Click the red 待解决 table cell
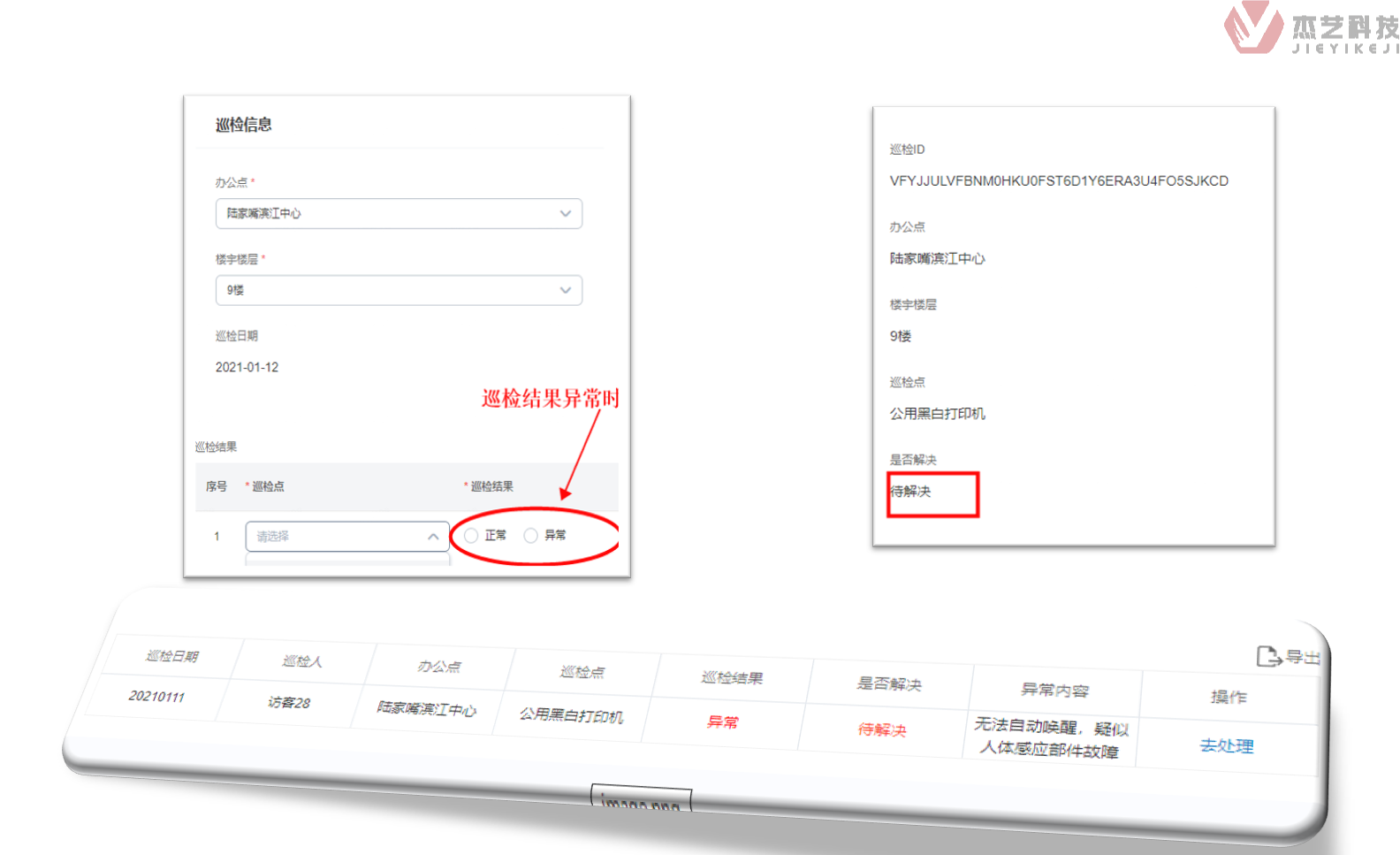The image size is (1400, 855). click(x=882, y=729)
